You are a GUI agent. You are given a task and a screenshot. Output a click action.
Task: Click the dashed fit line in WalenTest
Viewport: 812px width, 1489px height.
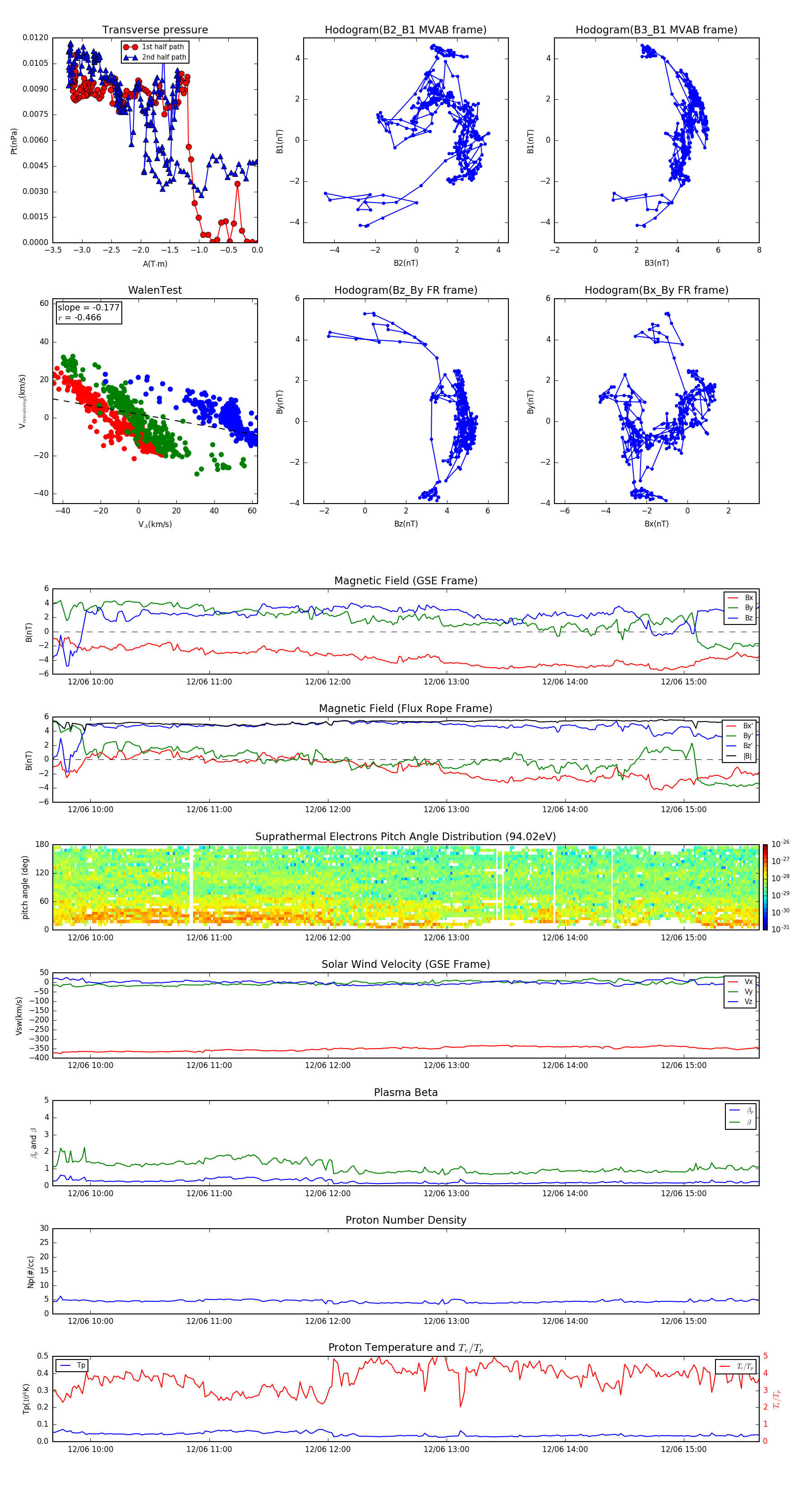[155, 416]
